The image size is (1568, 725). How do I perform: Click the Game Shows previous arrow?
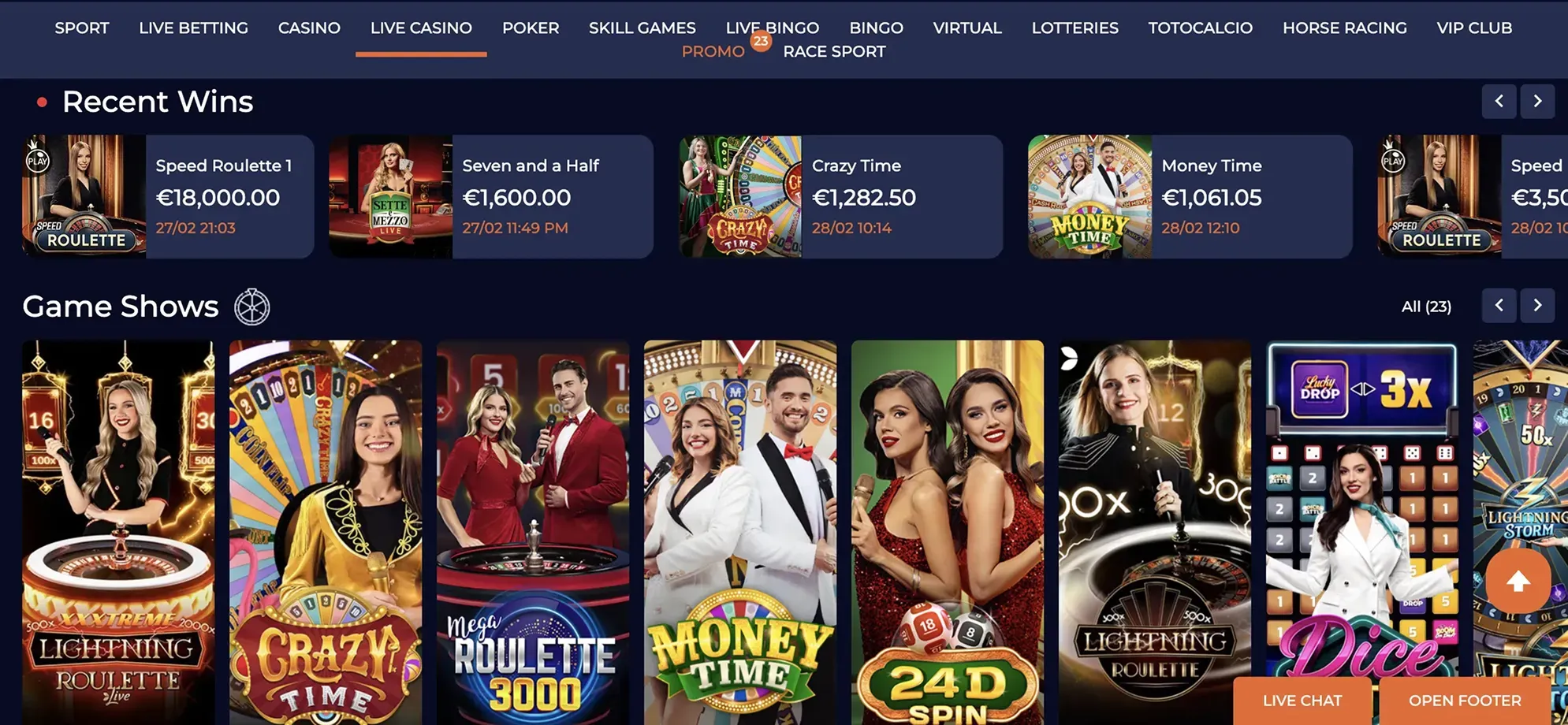click(1499, 305)
